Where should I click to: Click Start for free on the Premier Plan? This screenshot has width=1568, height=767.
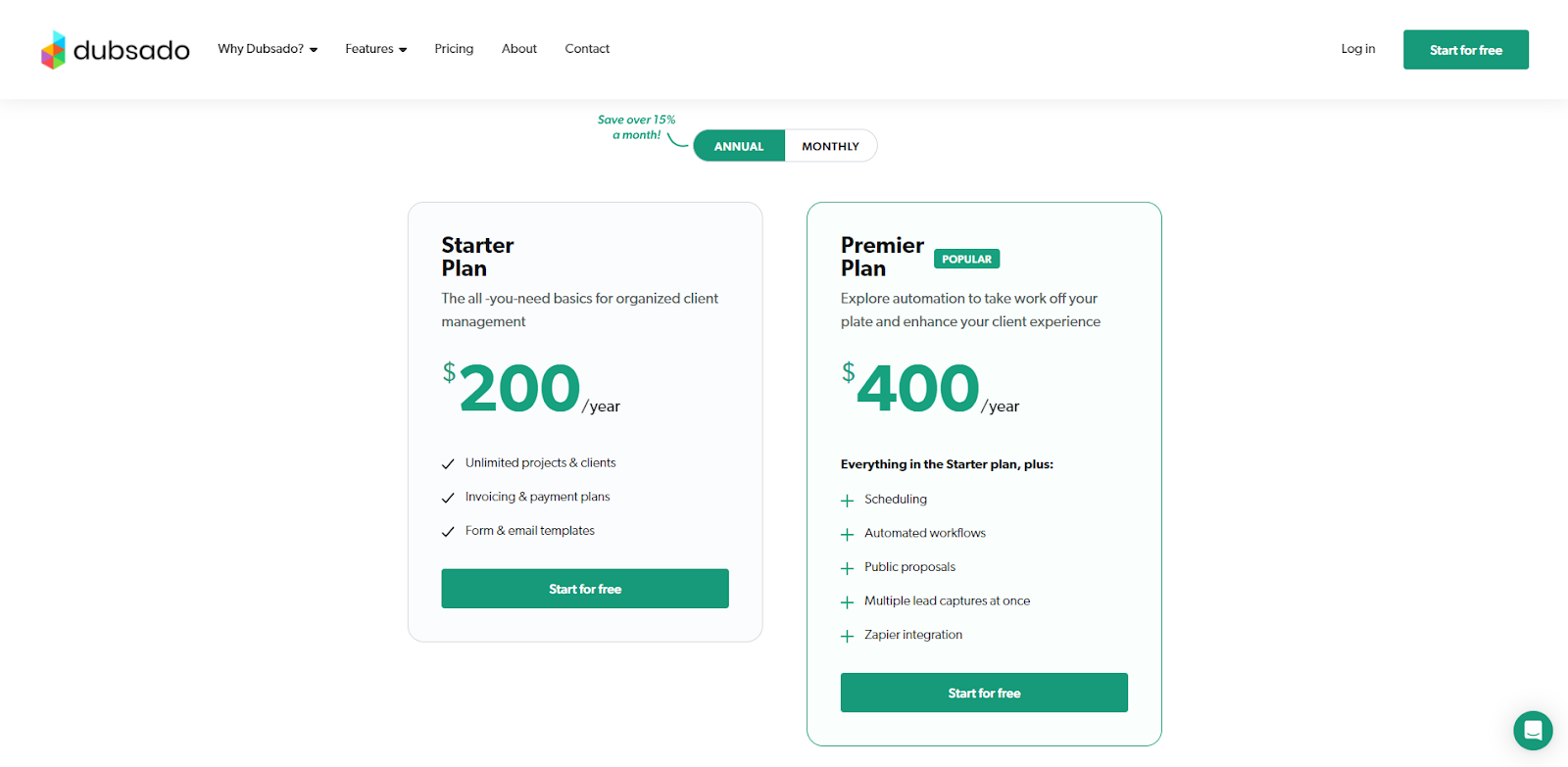(983, 693)
